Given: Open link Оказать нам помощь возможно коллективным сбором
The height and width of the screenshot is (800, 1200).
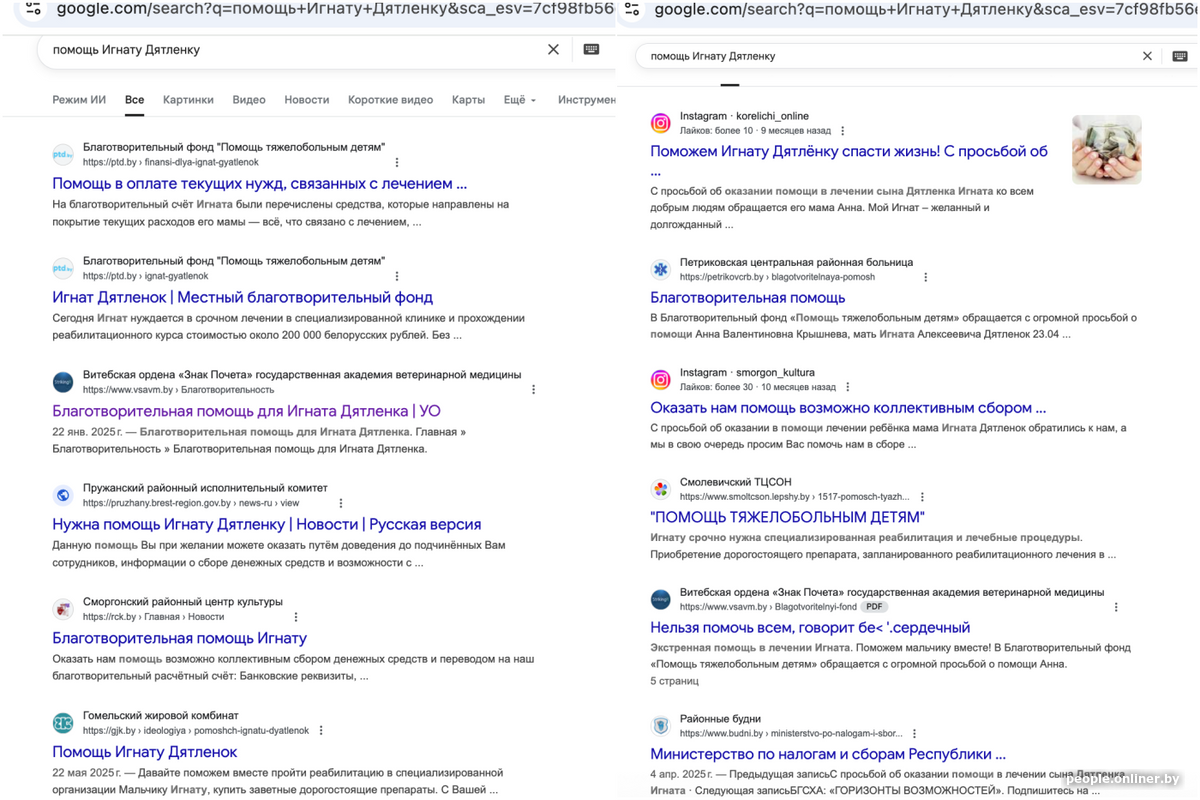Looking at the screenshot, I should click(848, 408).
